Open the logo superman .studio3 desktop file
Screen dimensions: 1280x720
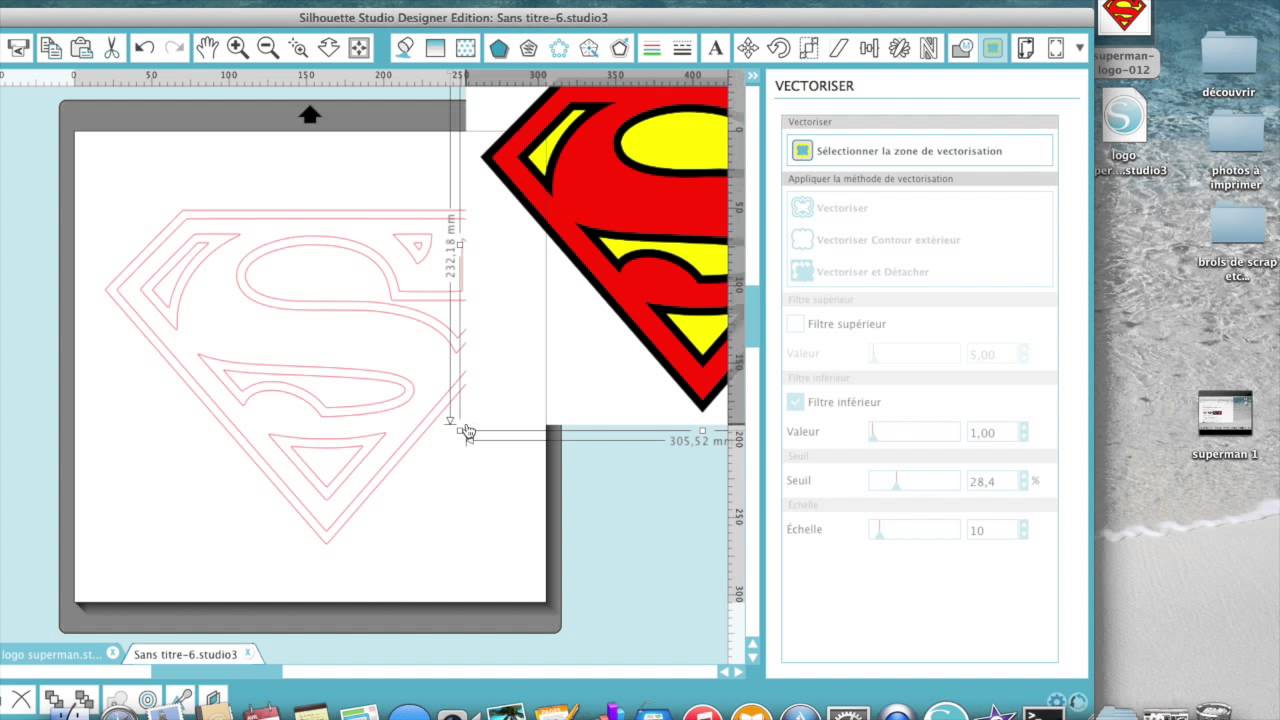point(1124,132)
